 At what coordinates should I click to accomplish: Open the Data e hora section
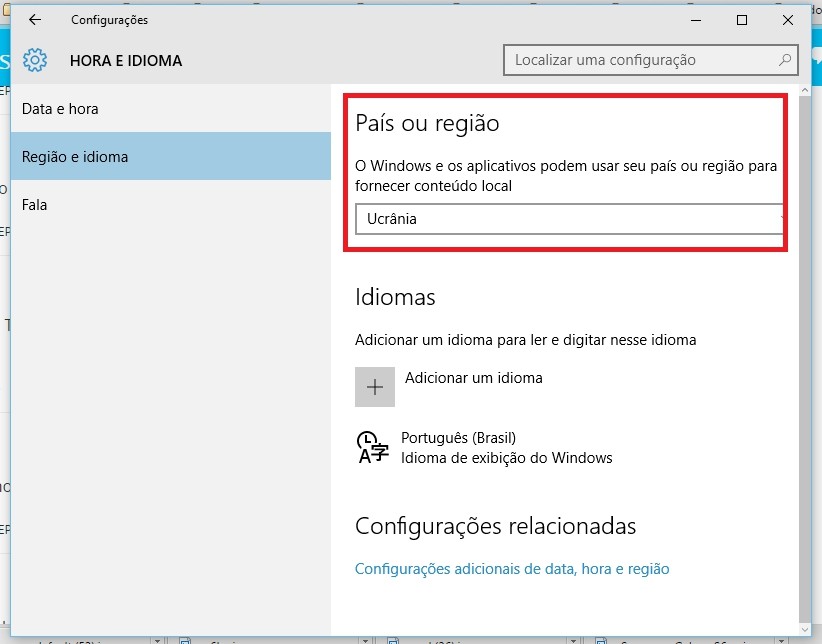[x=60, y=108]
